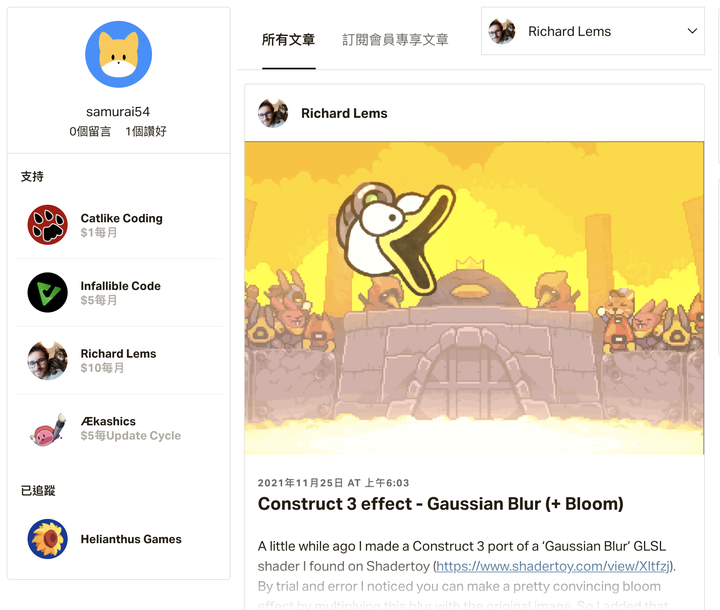Open the Catlike Coding membership name
Image resolution: width=720 pixels, height=610 pixels.
click(x=122, y=218)
